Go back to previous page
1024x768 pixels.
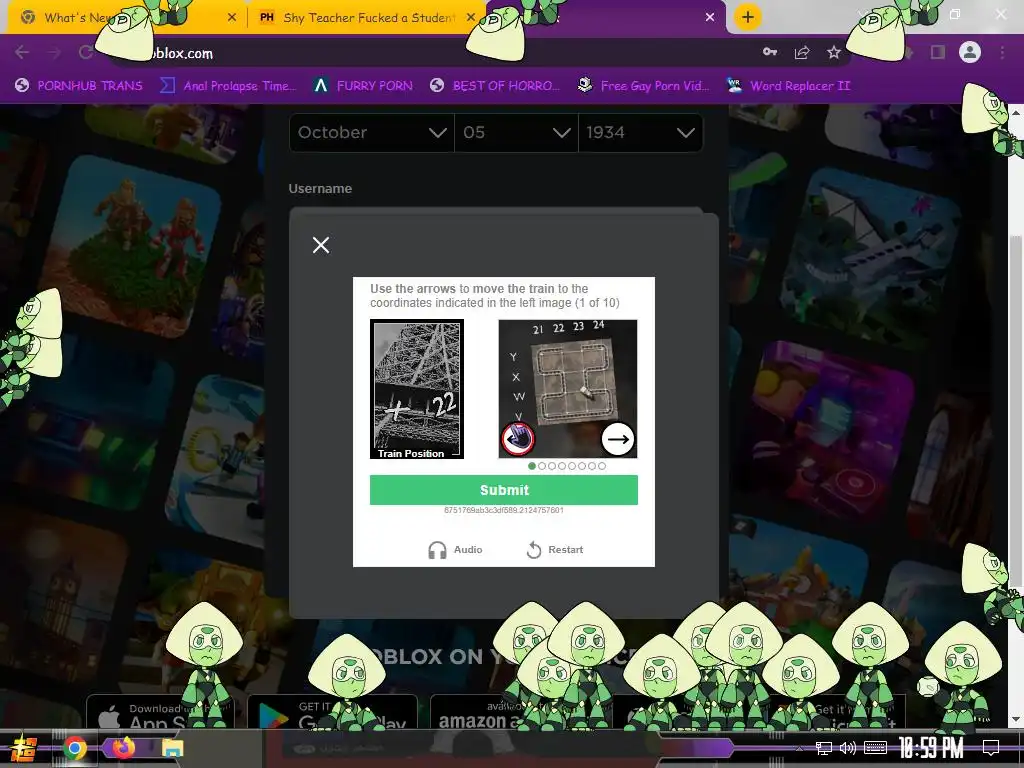[x=22, y=52]
